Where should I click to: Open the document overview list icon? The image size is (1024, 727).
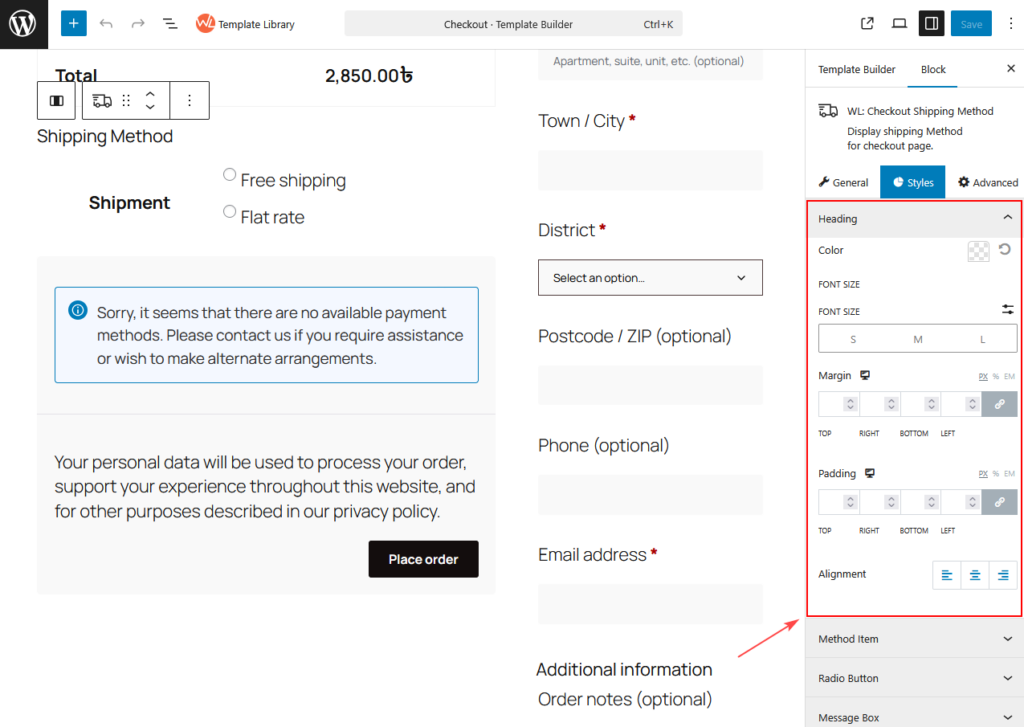[x=170, y=23]
